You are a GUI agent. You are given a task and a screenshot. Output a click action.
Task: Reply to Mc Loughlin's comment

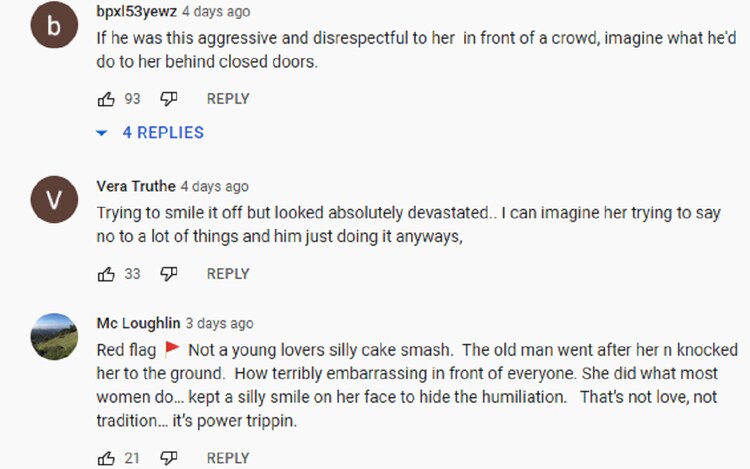pyautogui.click(x=227, y=458)
